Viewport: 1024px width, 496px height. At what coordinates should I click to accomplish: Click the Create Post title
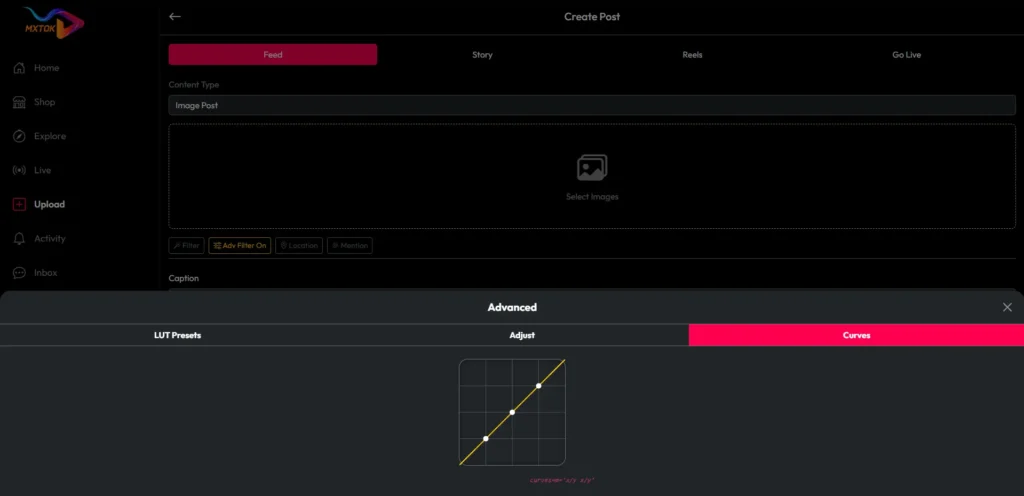(x=592, y=16)
